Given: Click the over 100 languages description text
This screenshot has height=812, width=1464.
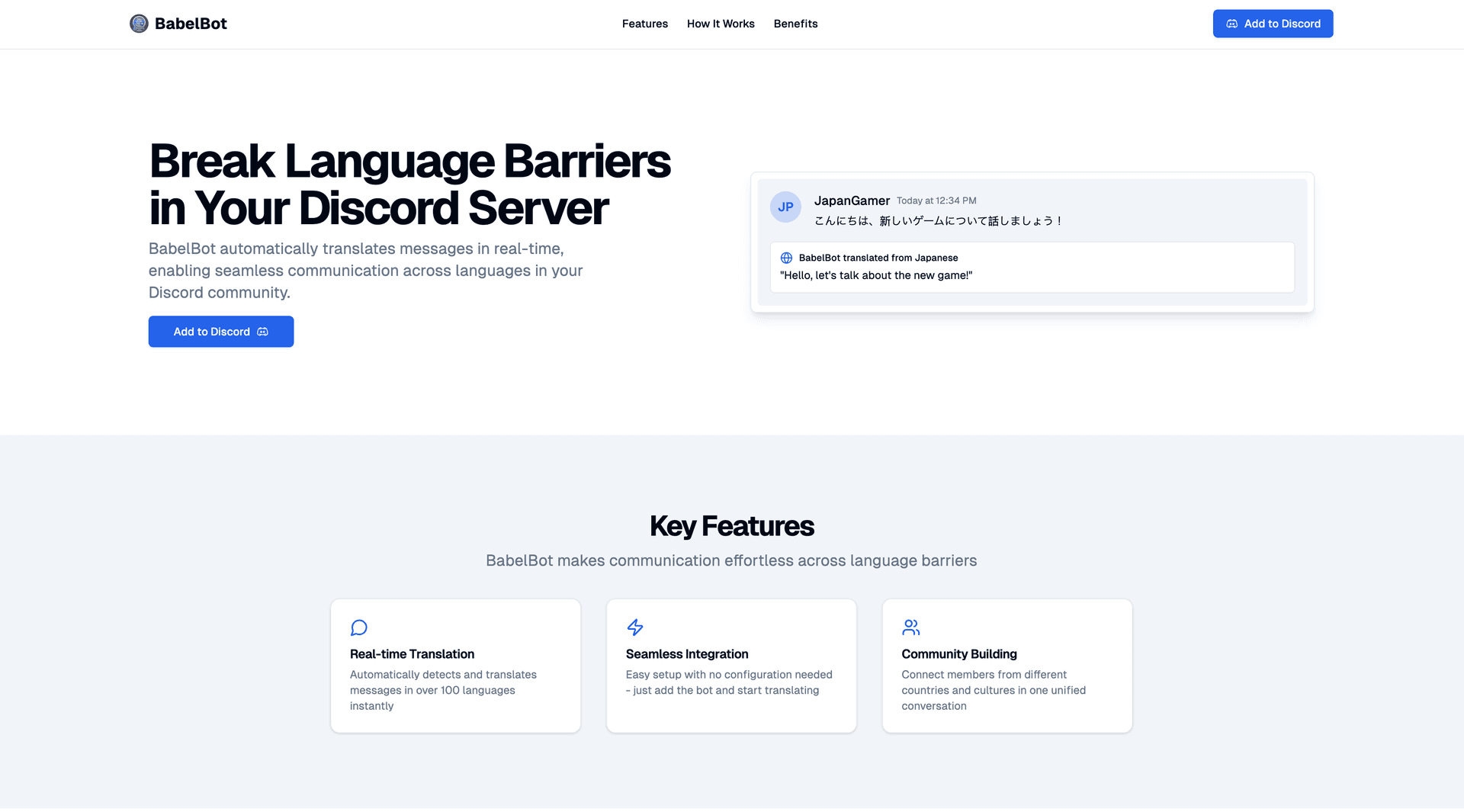Looking at the screenshot, I should pyautogui.click(x=443, y=690).
